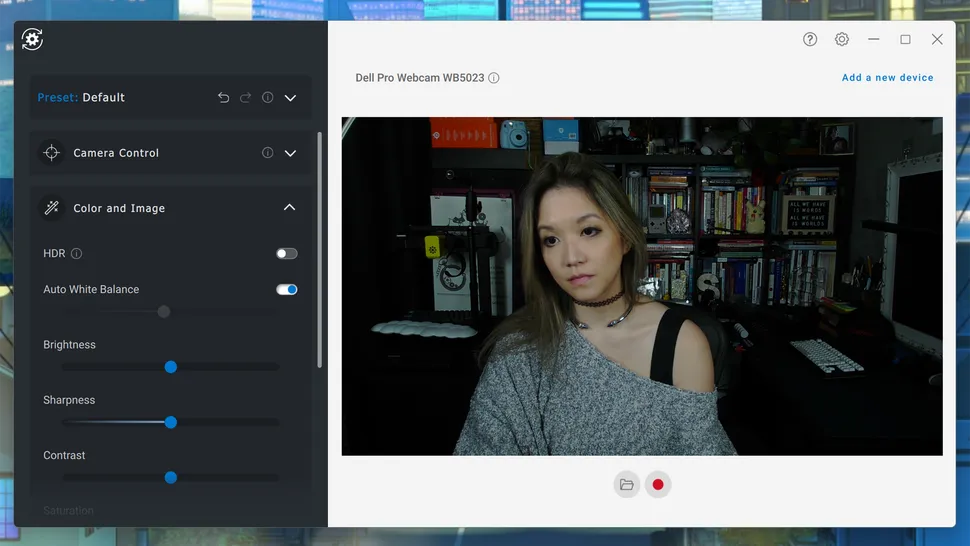Click the webcam preview video area

(x=642, y=286)
